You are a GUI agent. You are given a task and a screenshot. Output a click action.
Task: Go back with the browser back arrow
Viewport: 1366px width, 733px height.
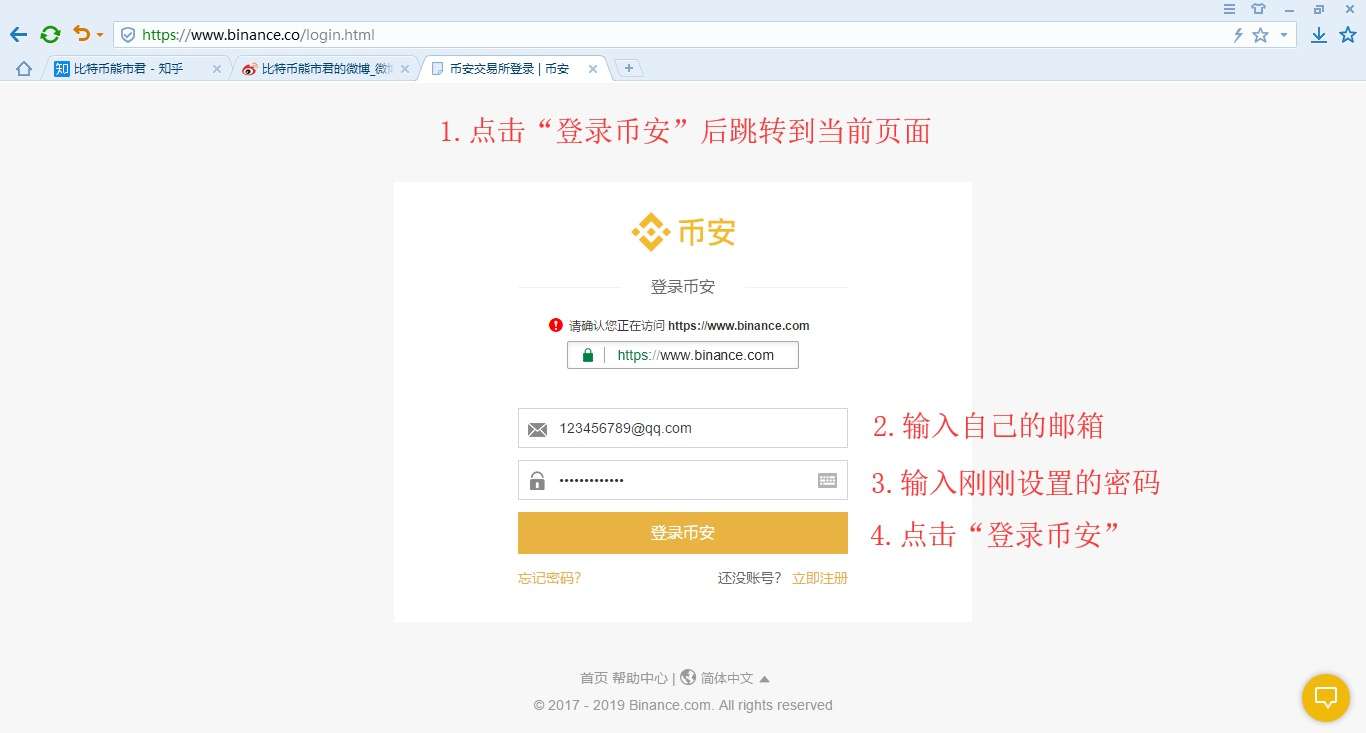point(18,35)
